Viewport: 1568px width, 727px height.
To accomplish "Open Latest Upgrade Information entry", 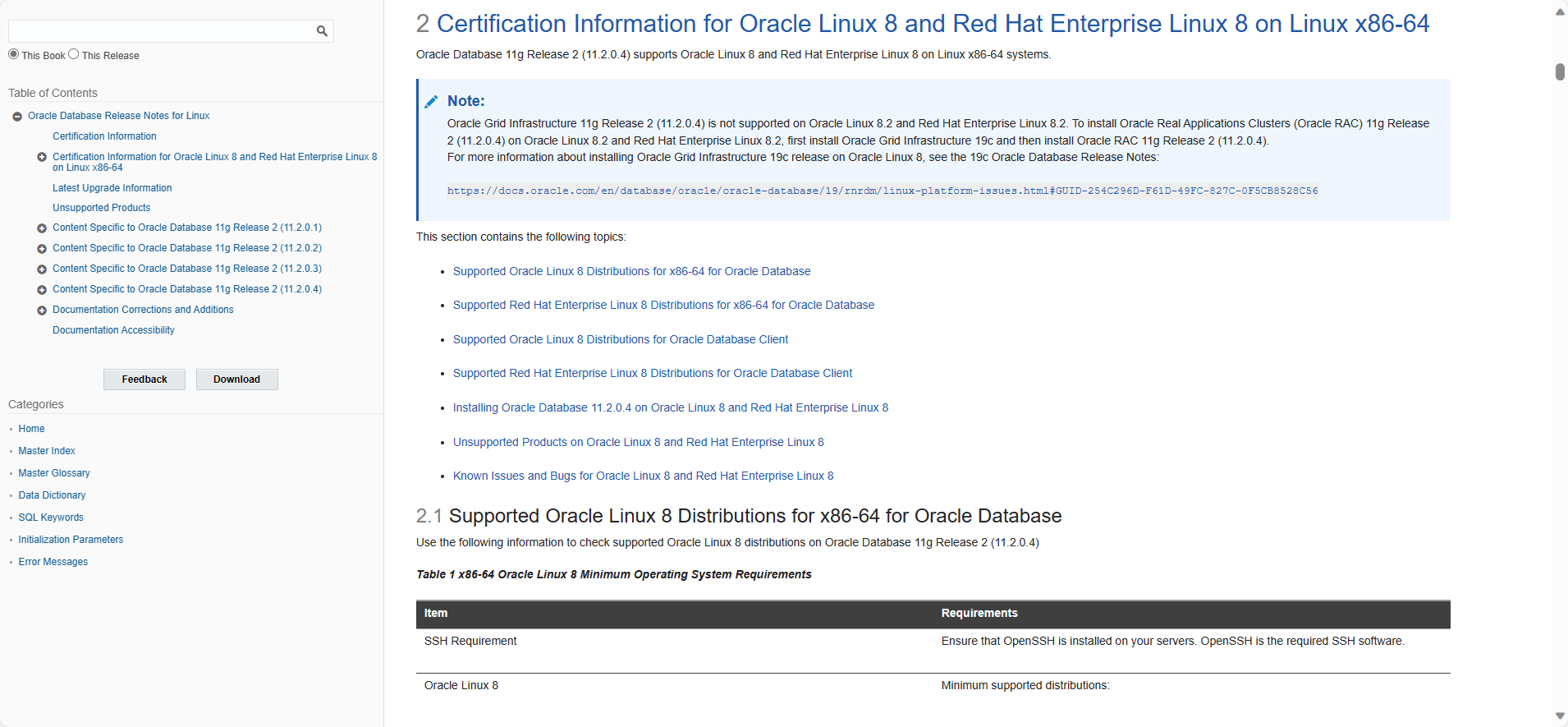I will (112, 188).
